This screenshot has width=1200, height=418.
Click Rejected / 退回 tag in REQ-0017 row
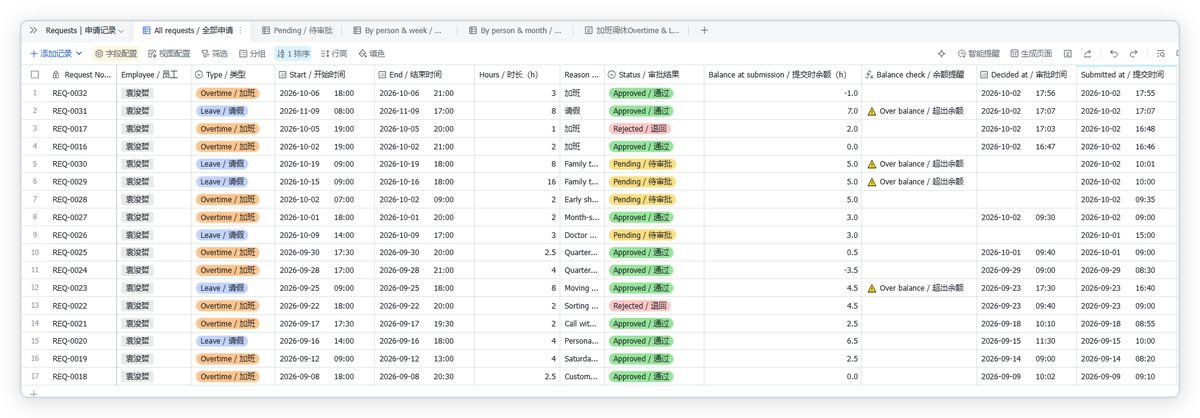639,129
